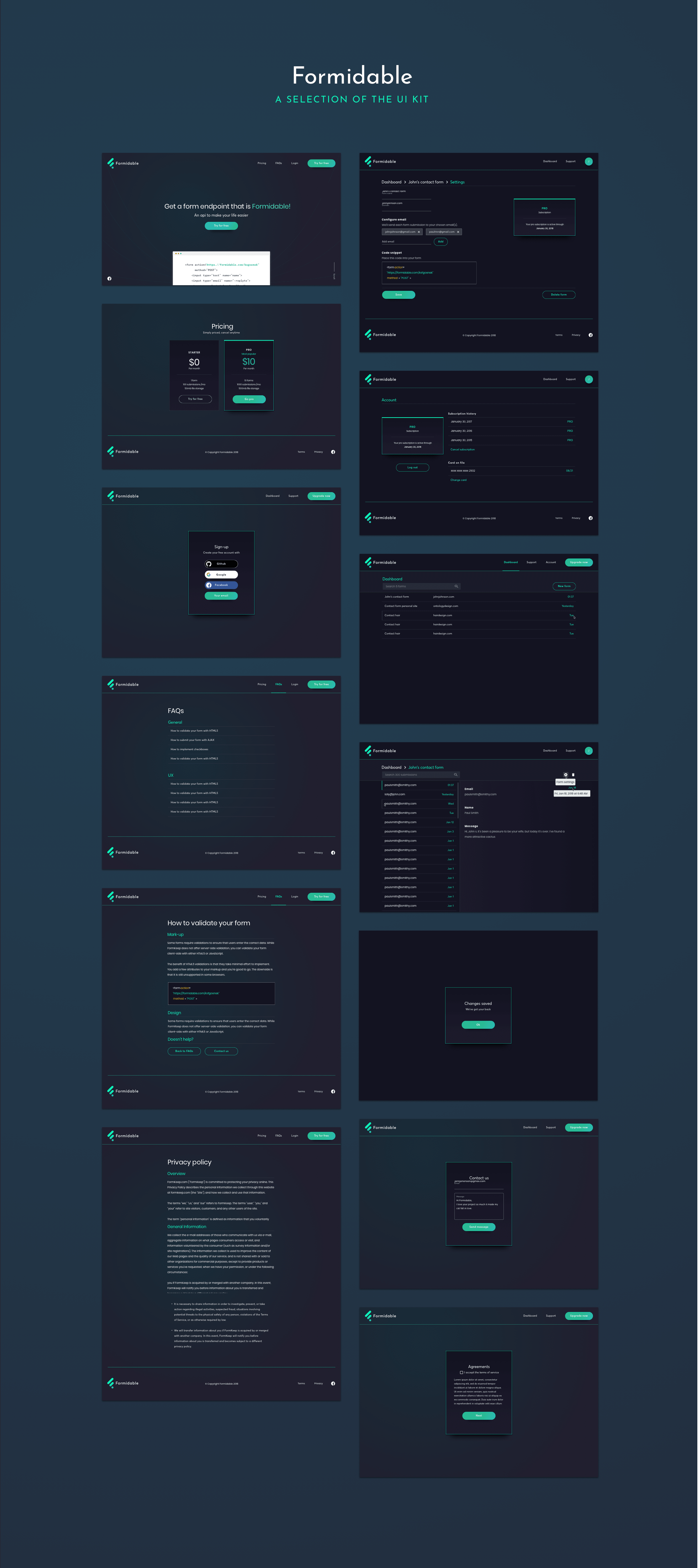700x1568 pixels.
Task: Click Formidable logo in Sign-up screen header
Action: click(123, 496)
